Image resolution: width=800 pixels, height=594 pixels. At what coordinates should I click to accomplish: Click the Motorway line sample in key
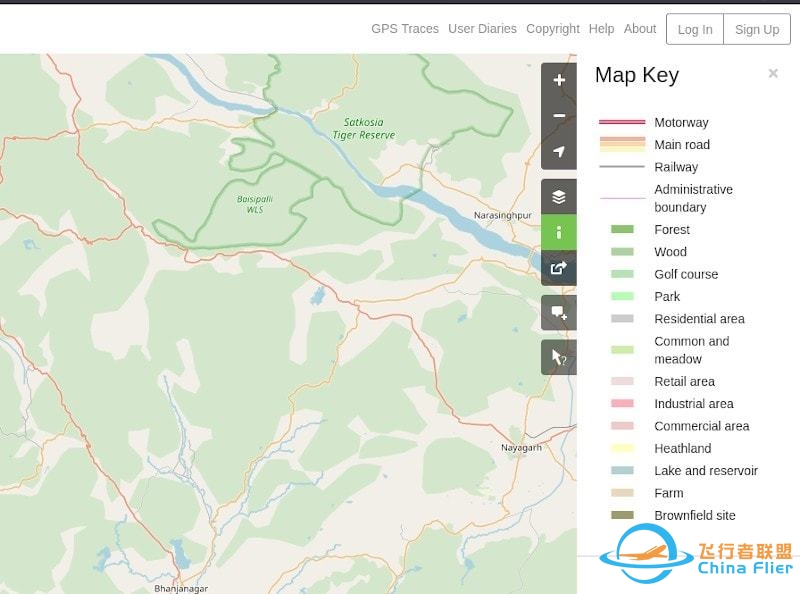point(622,122)
